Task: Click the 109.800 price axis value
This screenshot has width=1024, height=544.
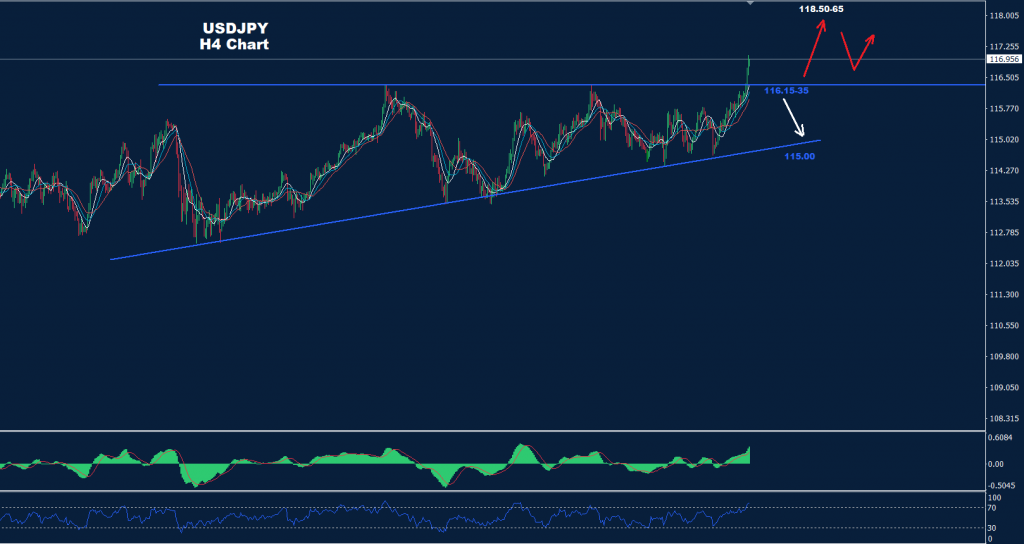Action: click(x=1004, y=357)
